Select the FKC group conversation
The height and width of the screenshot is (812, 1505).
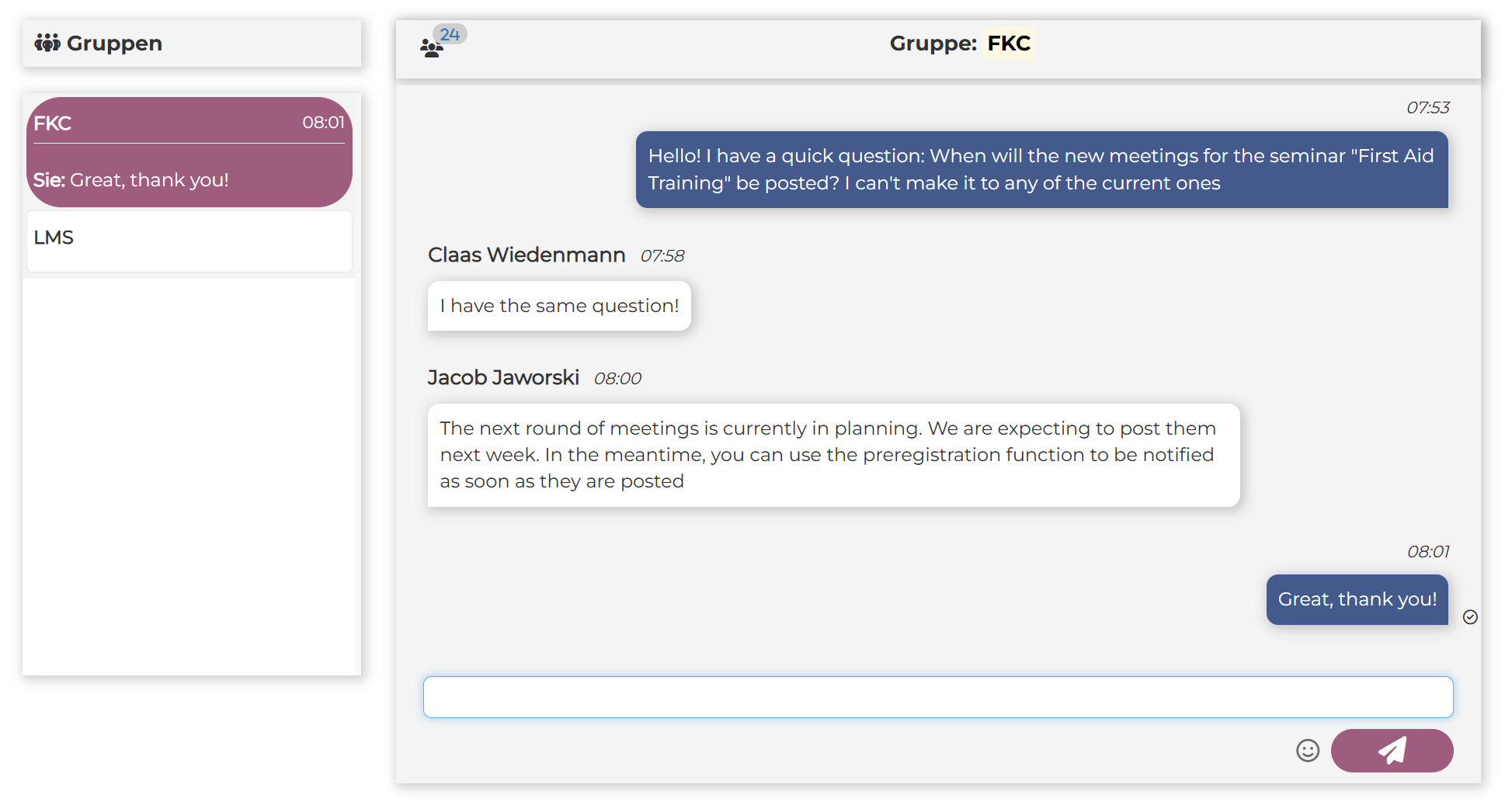[189, 151]
